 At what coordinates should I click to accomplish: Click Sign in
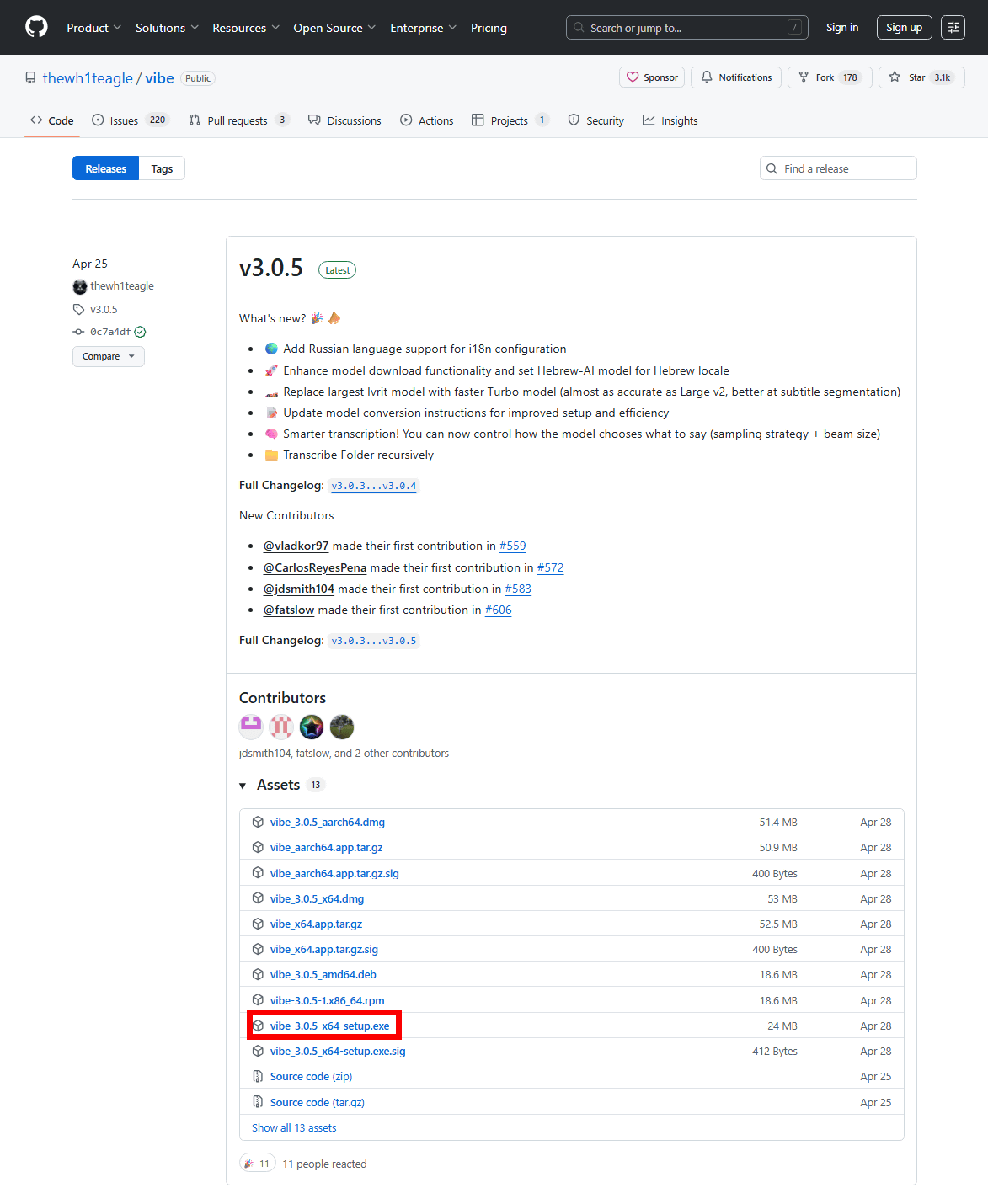point(842,27)
